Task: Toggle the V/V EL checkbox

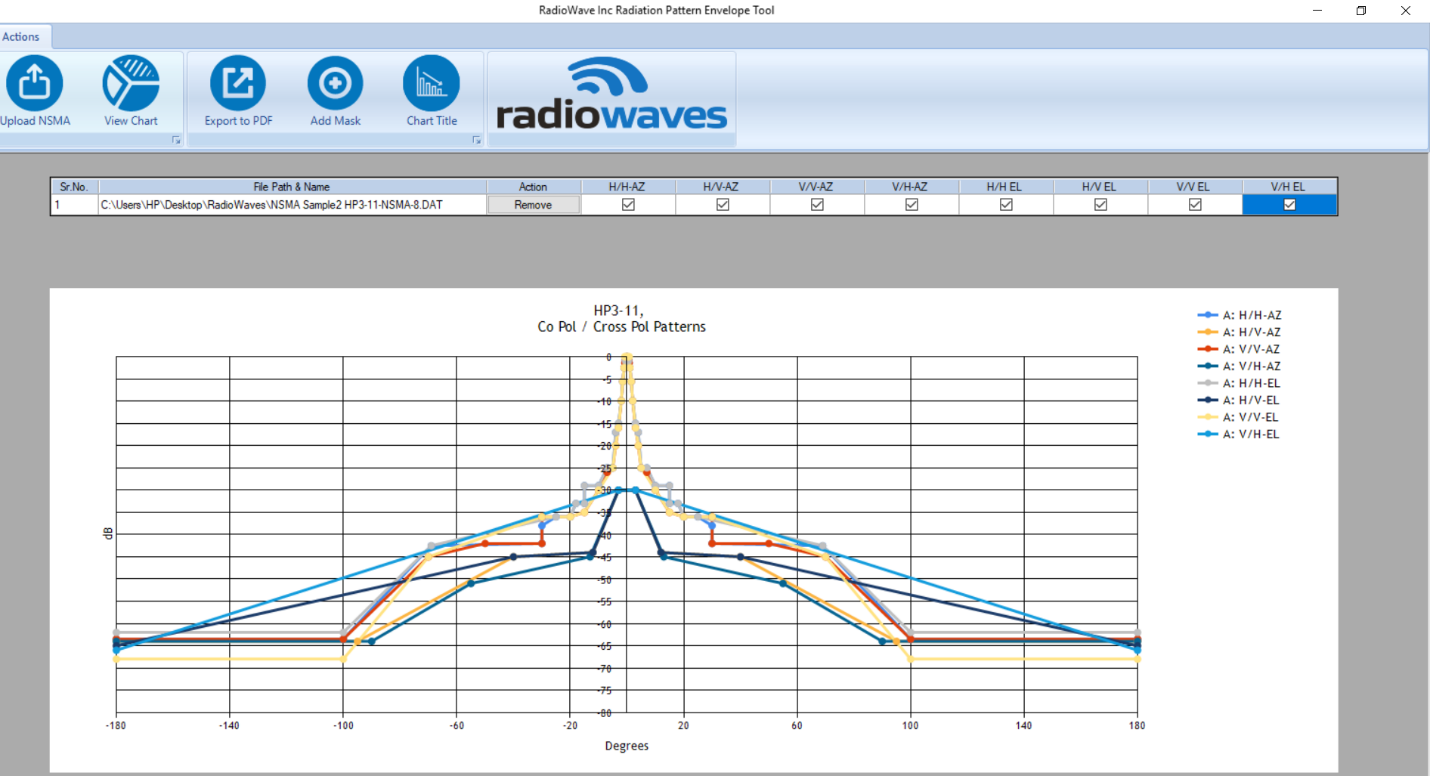Action: [x=1194, y=204]
